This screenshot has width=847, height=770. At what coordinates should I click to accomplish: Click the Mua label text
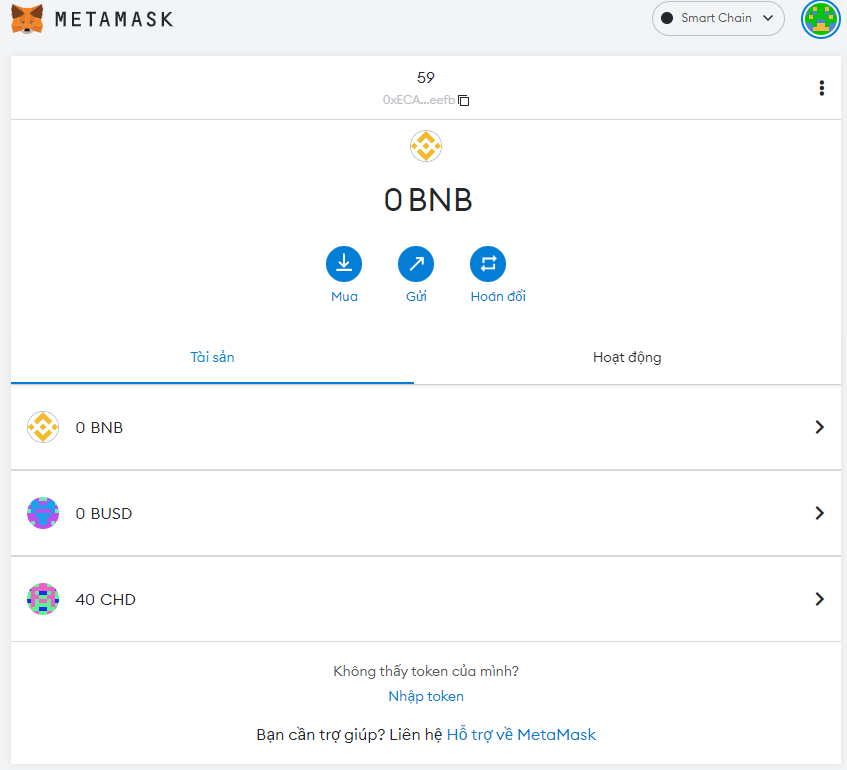344,296
